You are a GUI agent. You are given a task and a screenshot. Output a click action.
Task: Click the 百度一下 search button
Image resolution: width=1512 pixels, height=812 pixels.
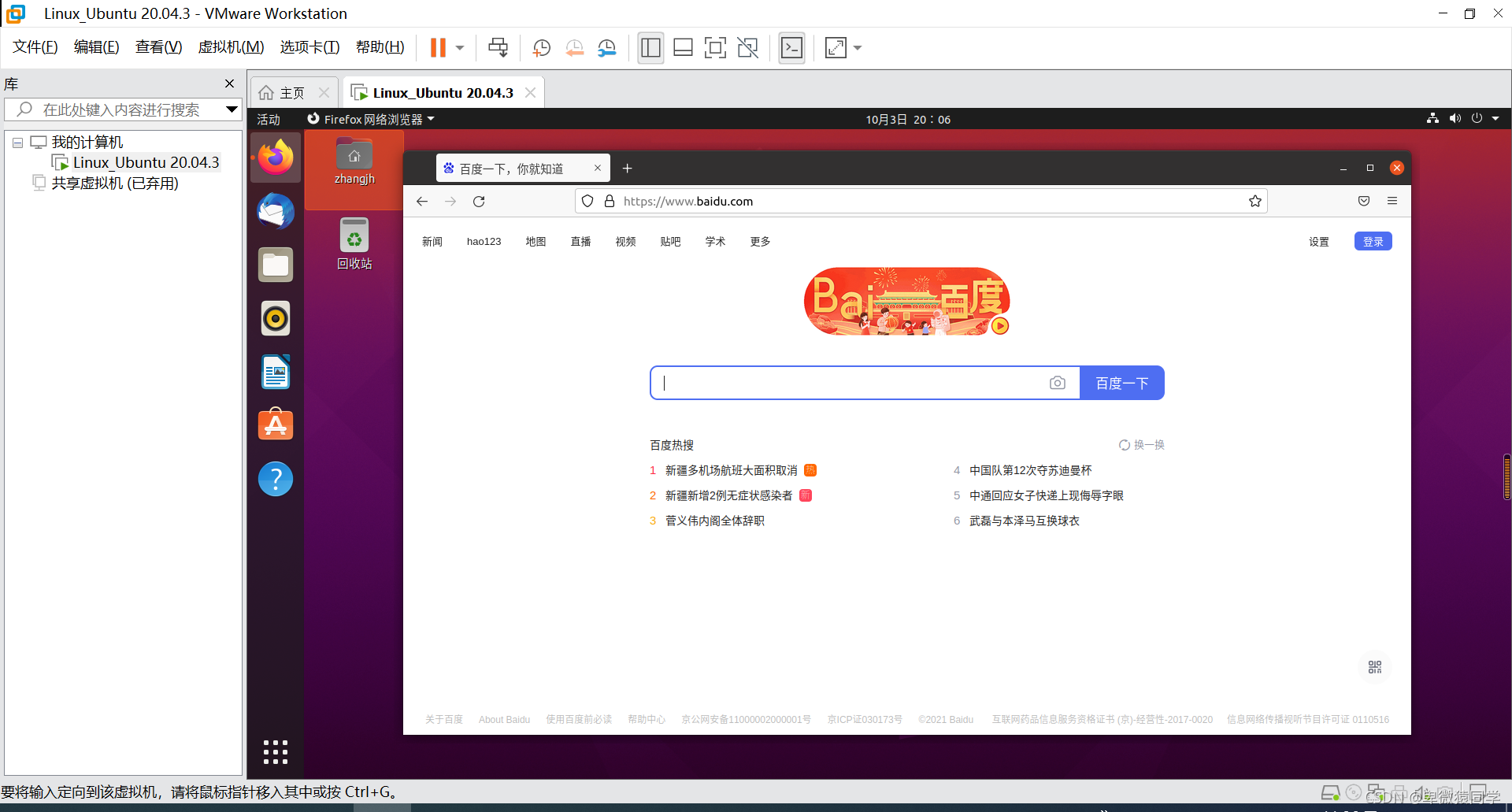[x=1121, y=383]
